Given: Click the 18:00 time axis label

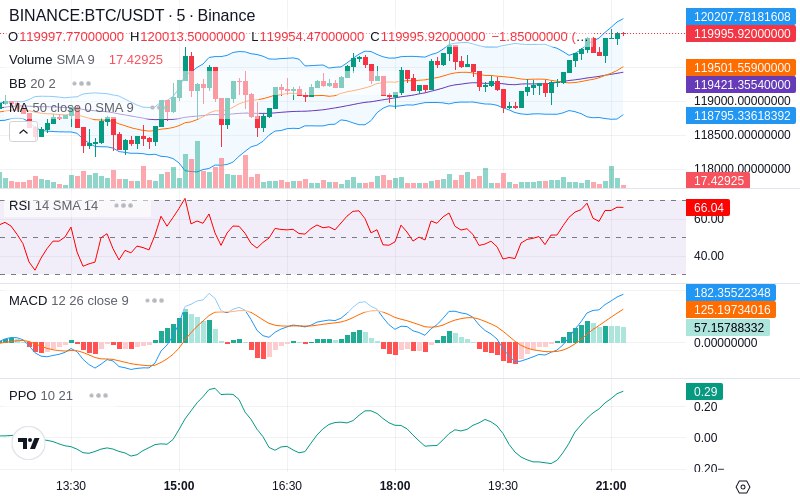Looking at the screenshot, I should [395, 486].
